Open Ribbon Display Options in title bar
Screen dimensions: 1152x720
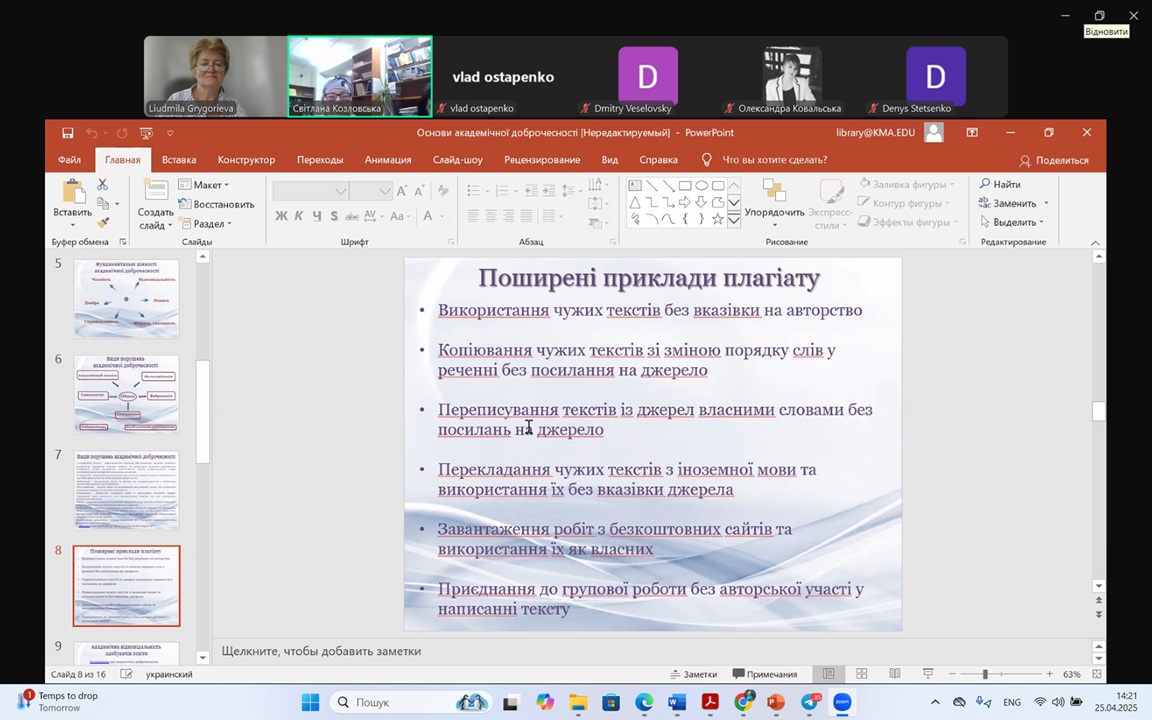coord(972,133)
